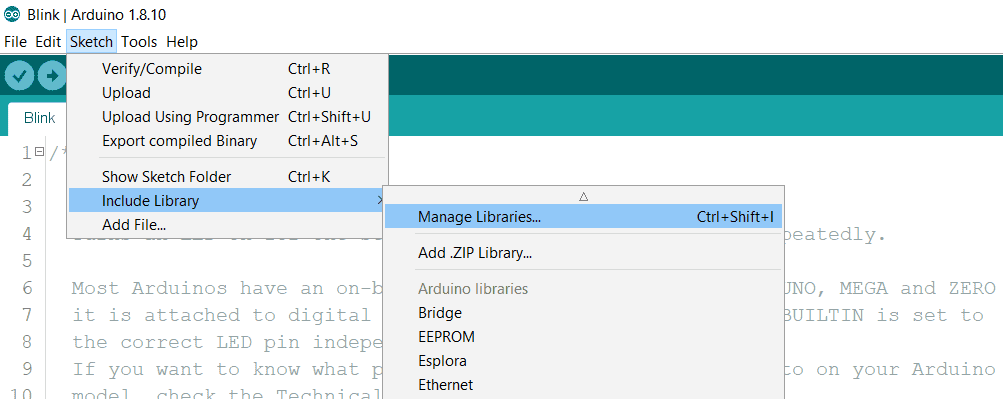Click line number 6 in editor gutter
1003x399 pixels.
tap(26, 288)
